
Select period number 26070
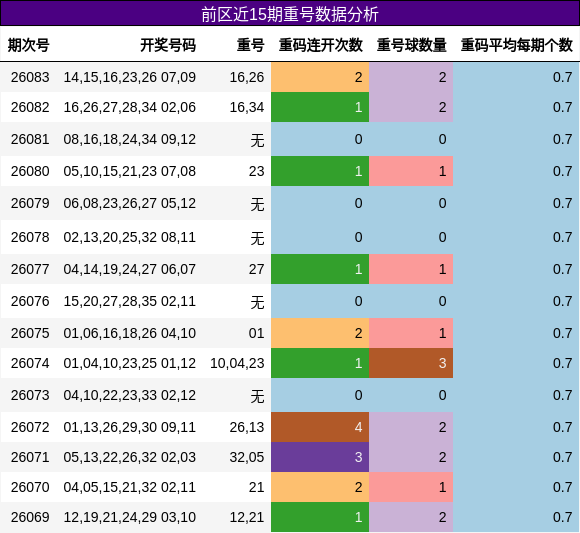30,487
